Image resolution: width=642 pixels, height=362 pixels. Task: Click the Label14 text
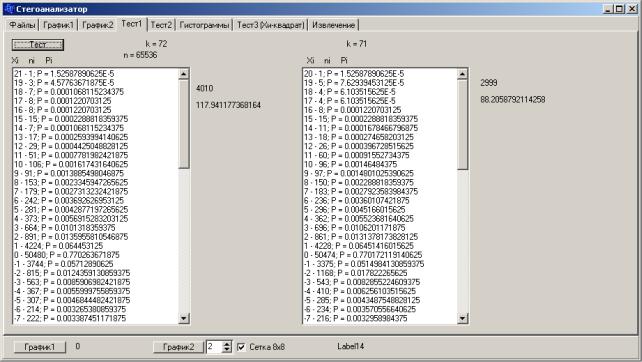(x=351, y=346)
